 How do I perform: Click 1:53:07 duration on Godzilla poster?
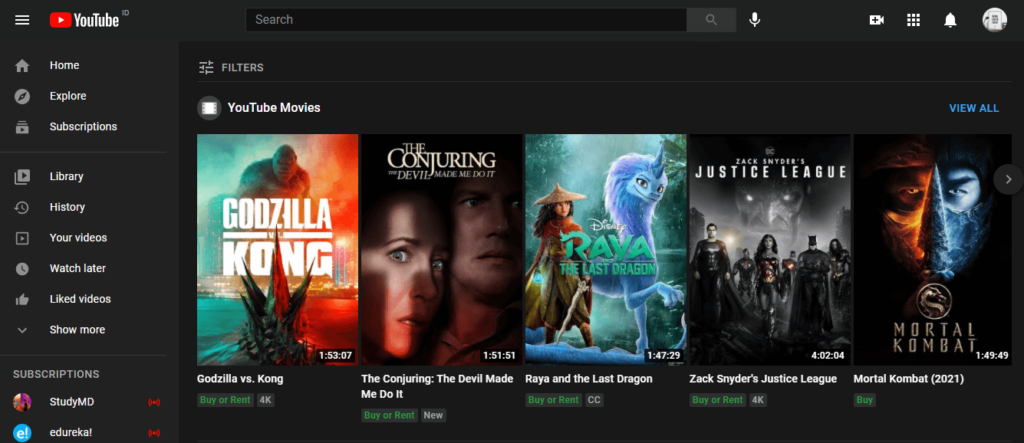[336, 355]
